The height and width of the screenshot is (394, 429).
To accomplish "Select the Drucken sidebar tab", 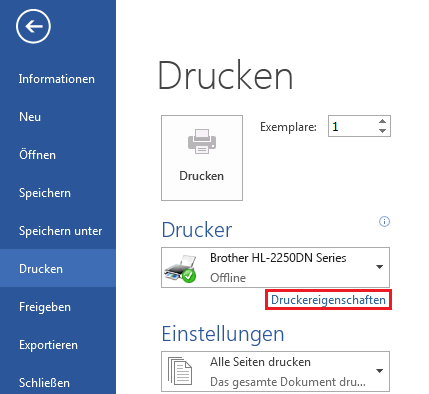I will [58, 268].
